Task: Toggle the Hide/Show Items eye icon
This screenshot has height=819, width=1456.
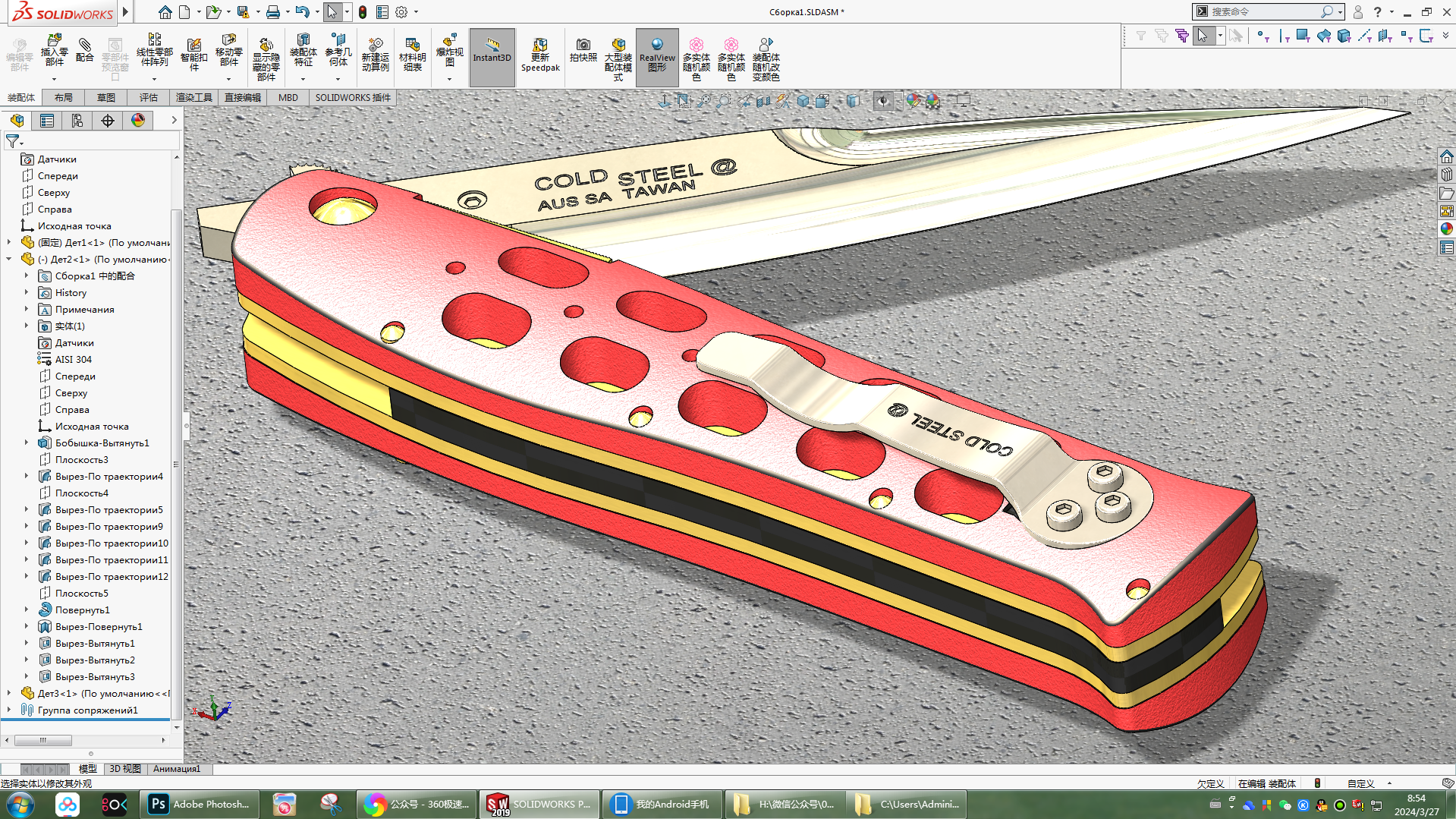Action: 883,101
